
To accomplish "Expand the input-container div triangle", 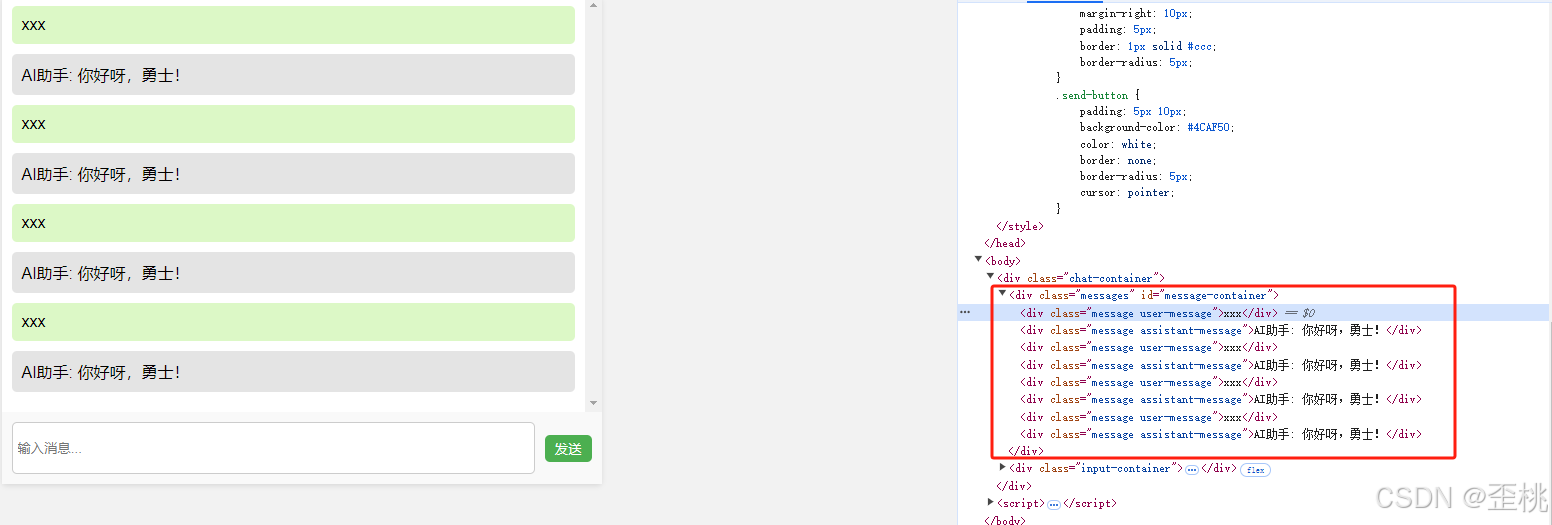I will [x=1003, y=467].
